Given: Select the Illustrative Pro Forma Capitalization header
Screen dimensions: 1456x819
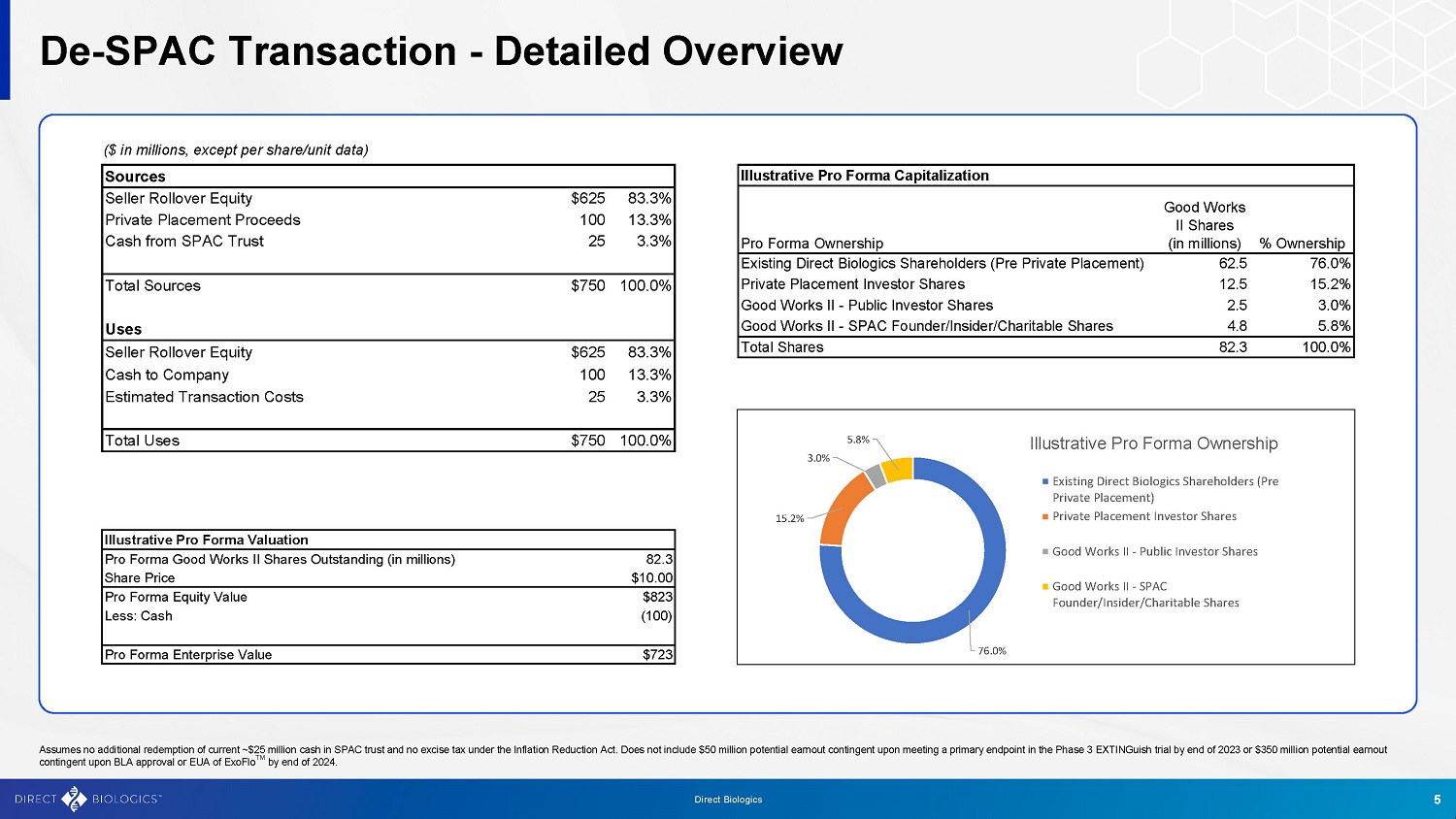Looking at the screenshot, I should [x=864, y=176].
